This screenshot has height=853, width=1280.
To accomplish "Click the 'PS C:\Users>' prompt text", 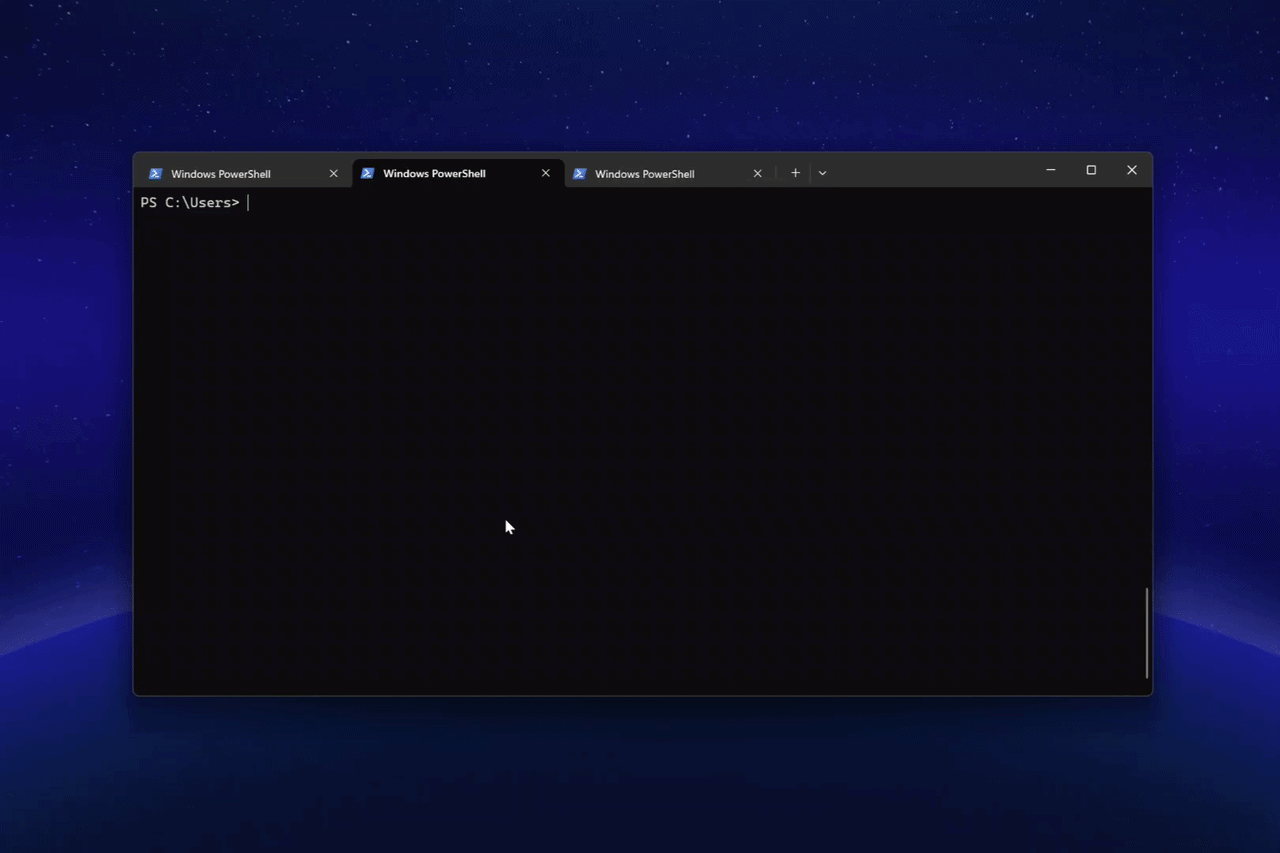I will pyautogui.click(x=190, y=203).
